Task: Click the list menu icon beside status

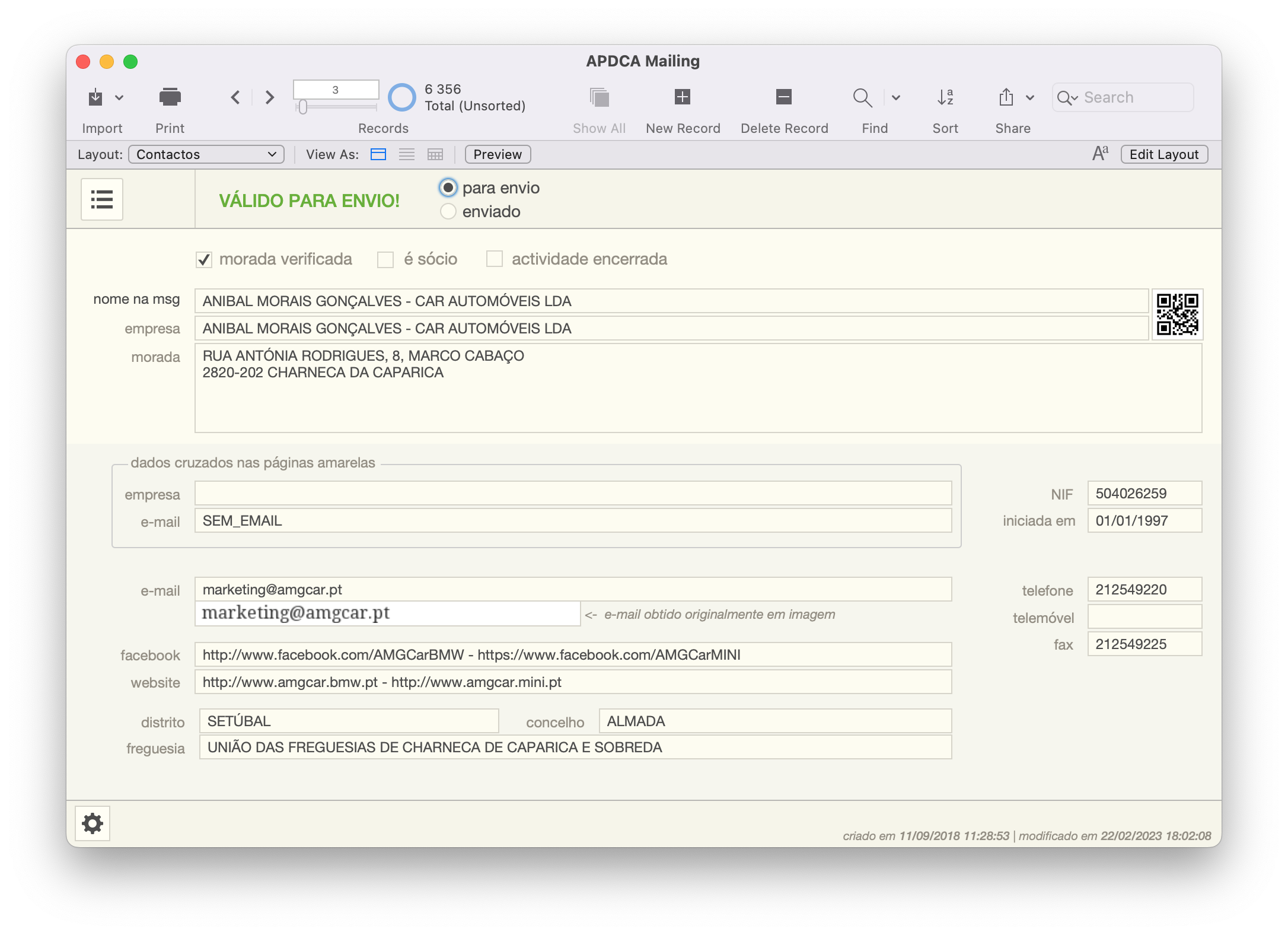Action: tap(102, 199)
